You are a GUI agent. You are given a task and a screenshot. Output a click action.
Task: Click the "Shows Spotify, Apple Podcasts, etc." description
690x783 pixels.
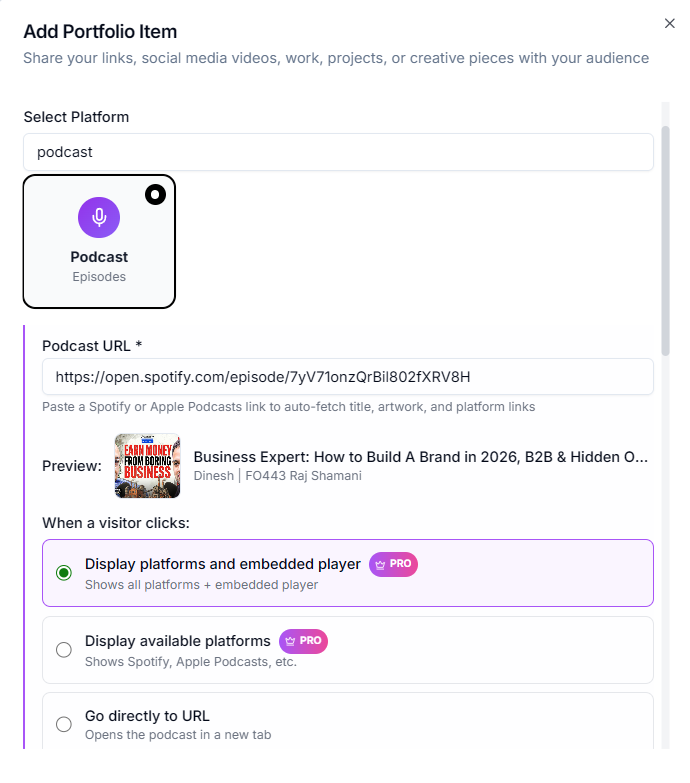[190, 661]
